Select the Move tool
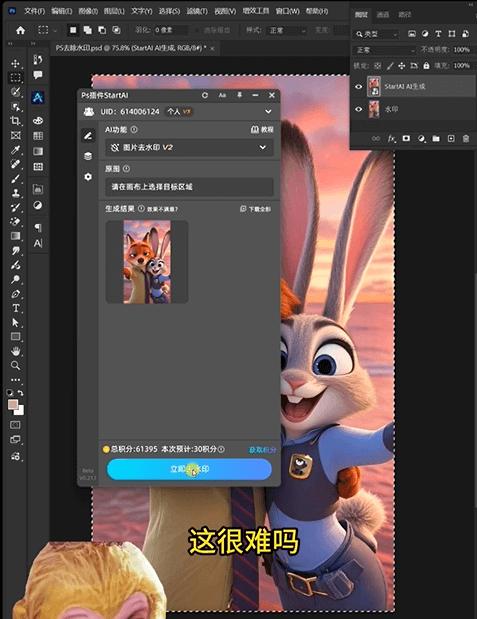The height and width of the screenshot is (619, 477). (15, 63)
